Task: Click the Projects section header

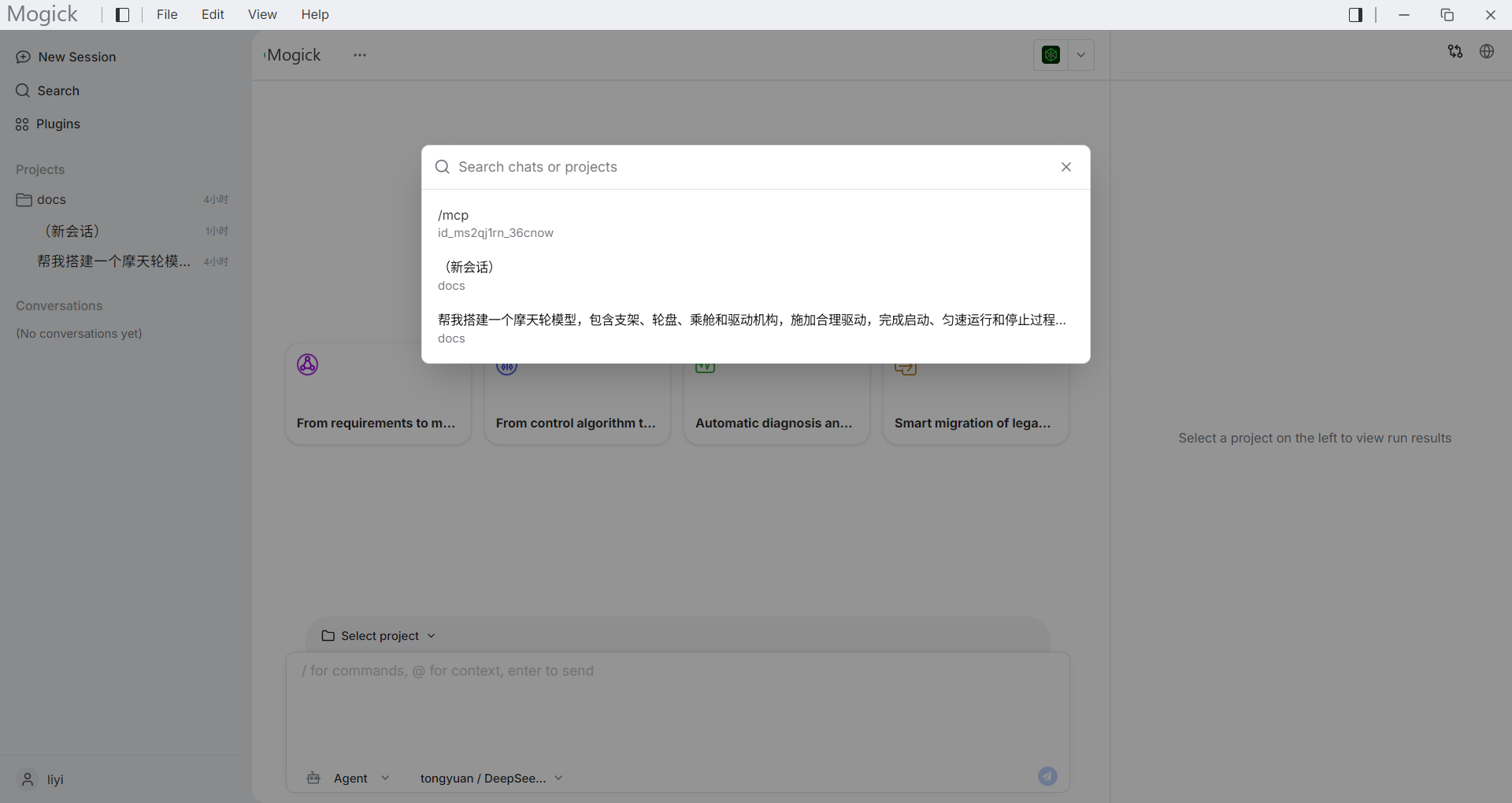Action: coord(40,170)
